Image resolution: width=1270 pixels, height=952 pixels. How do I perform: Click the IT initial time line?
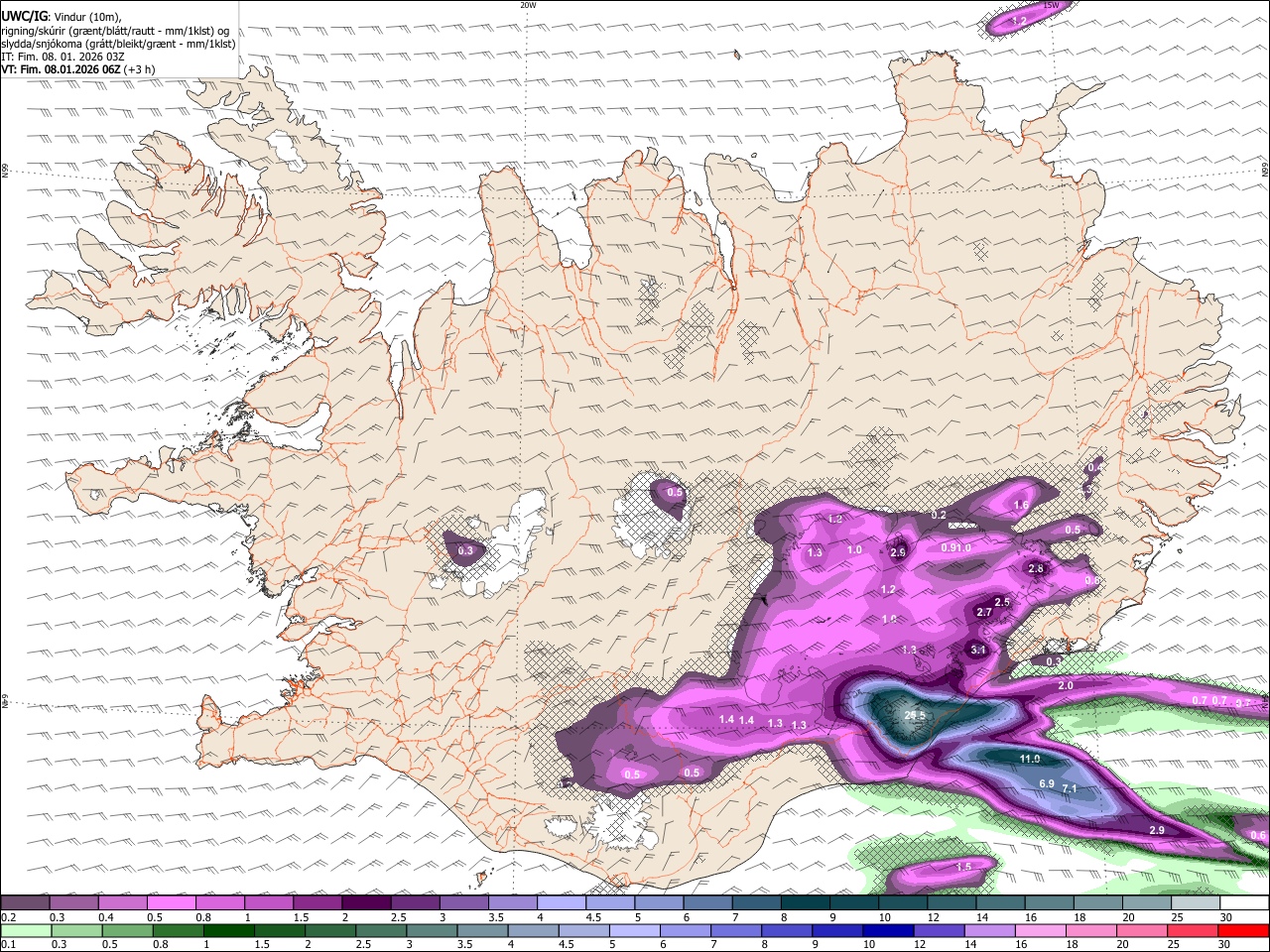(63, 57)
